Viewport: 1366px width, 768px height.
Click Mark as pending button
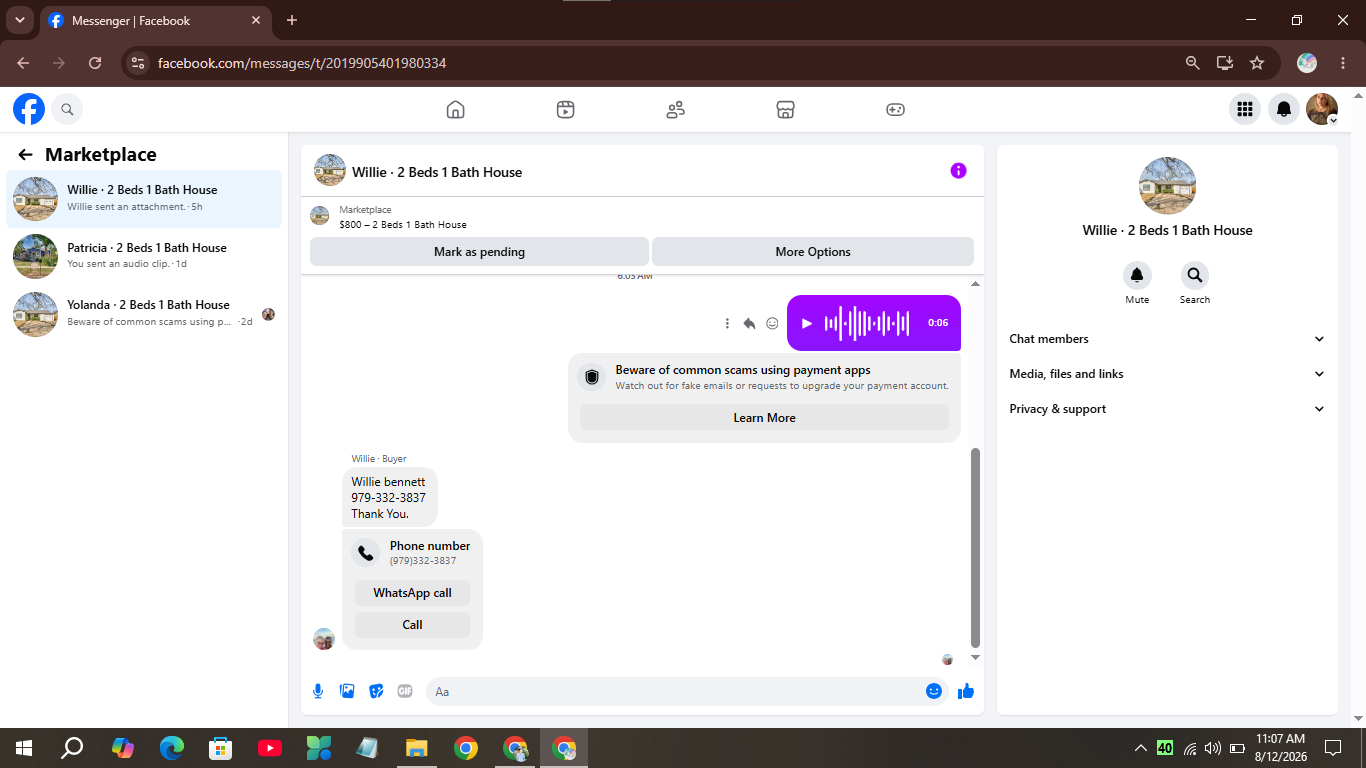[479, 252]
